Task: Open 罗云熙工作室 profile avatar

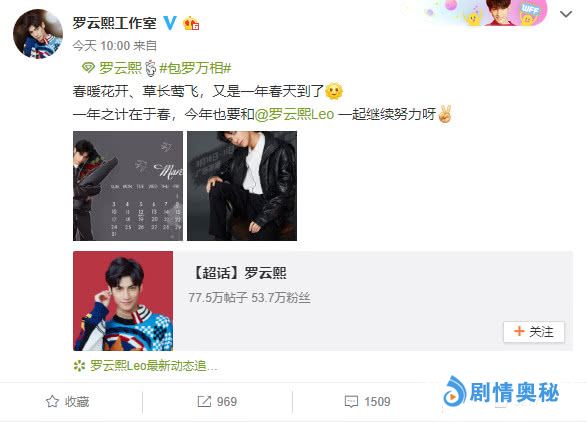Action: coord(38,34)
